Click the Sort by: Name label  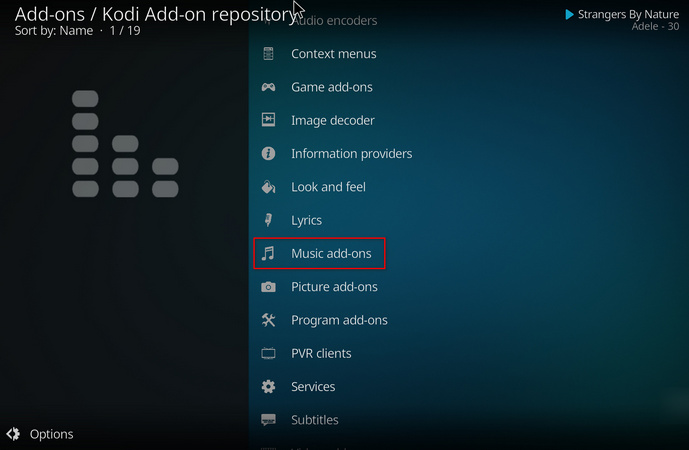pyautogui.click(x=54, y=31)
